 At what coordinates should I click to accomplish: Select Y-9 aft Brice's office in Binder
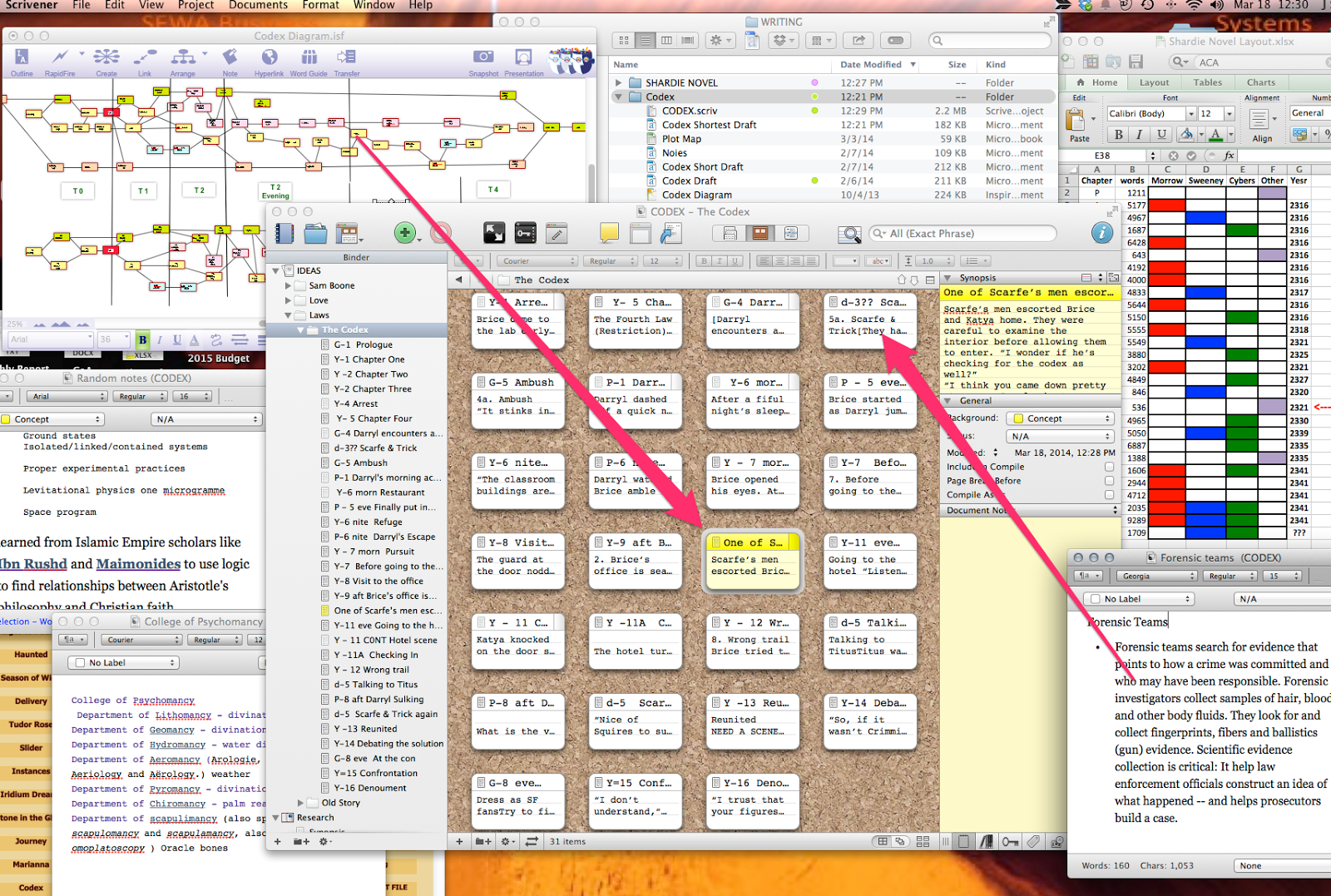click(x=384, y=596)
